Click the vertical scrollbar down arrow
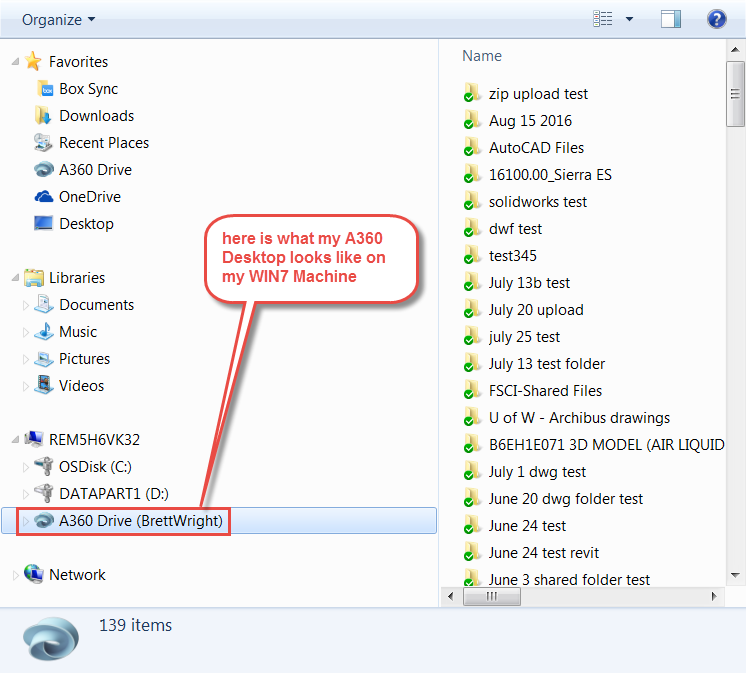 point(735,576)
